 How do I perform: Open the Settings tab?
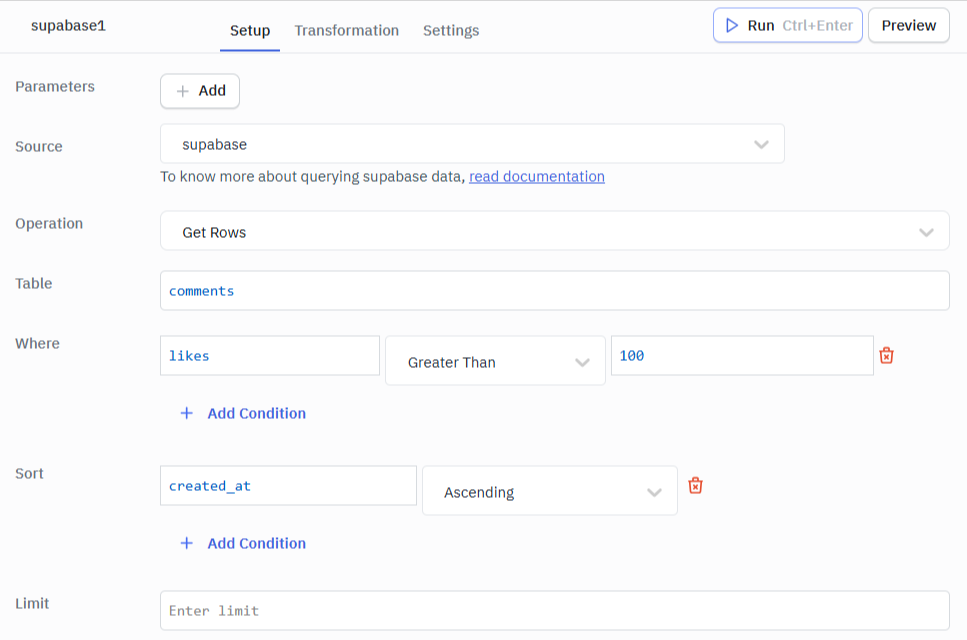point(451,31)
